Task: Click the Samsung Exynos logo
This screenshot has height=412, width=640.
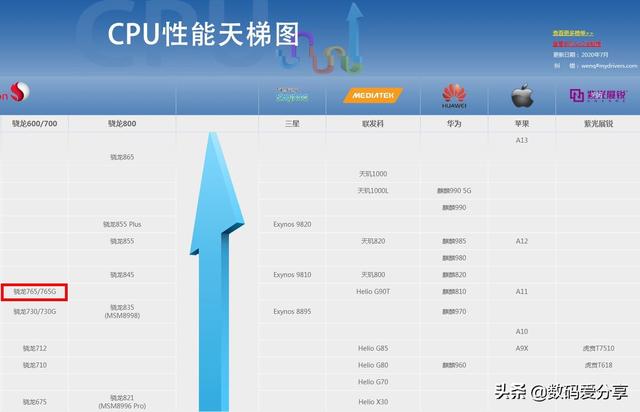Action: [291, 95]
